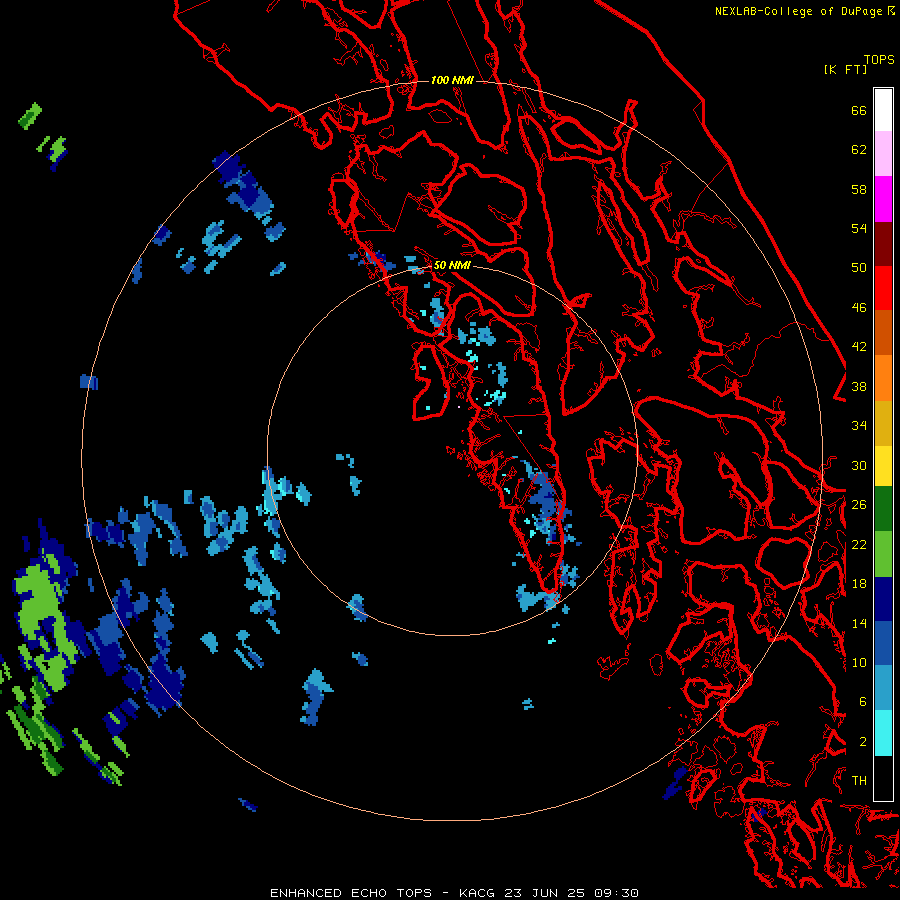
Task: Click the "TOPS" legend heading
Action: [879, 60]
